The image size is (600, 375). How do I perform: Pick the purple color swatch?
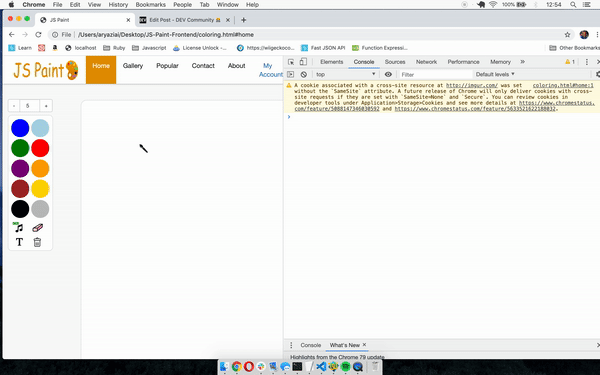pyautogui.click(x=20, y=168)
